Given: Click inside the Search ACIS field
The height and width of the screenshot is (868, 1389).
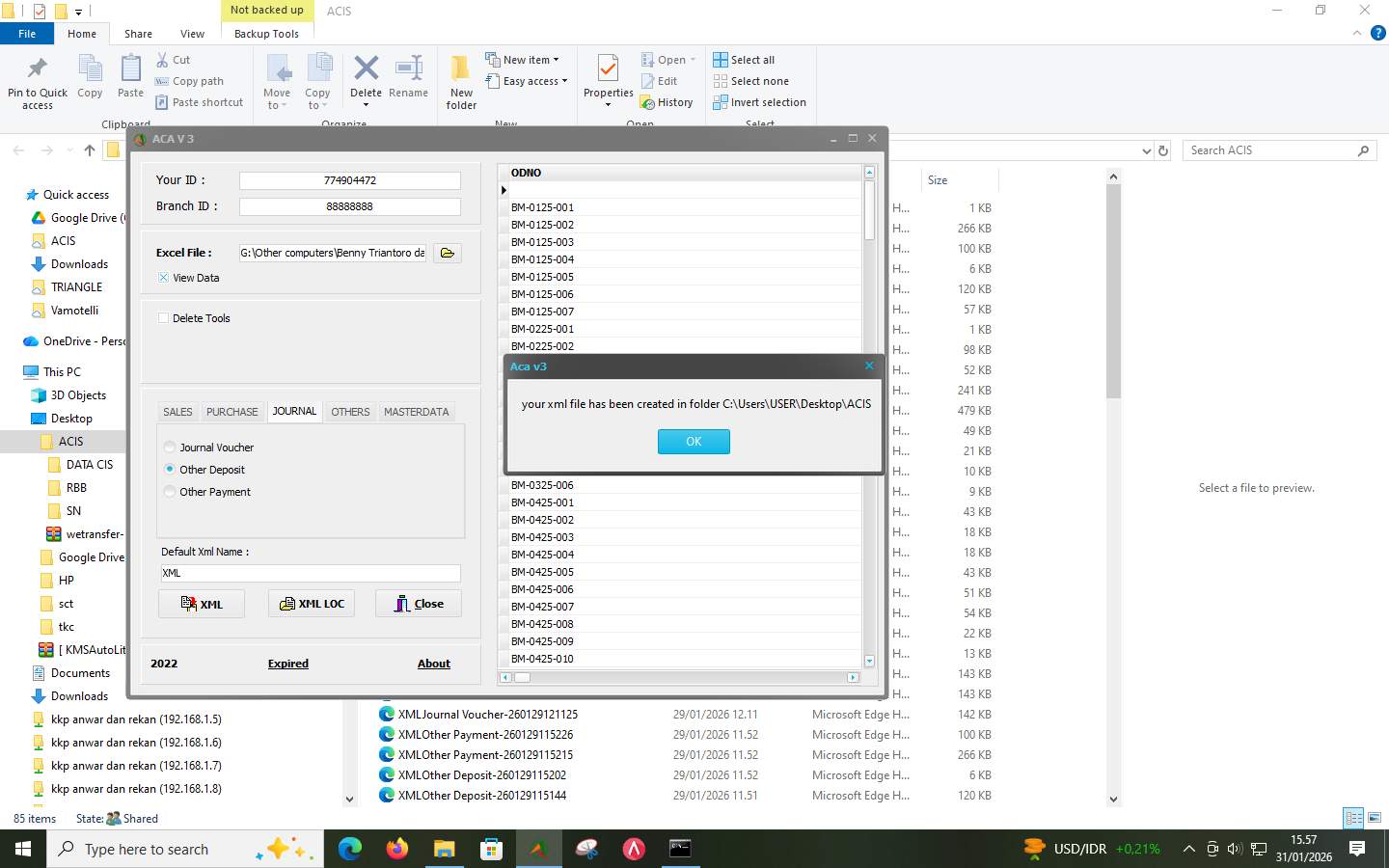Looking at the screenshot, I should (1273, 149).
